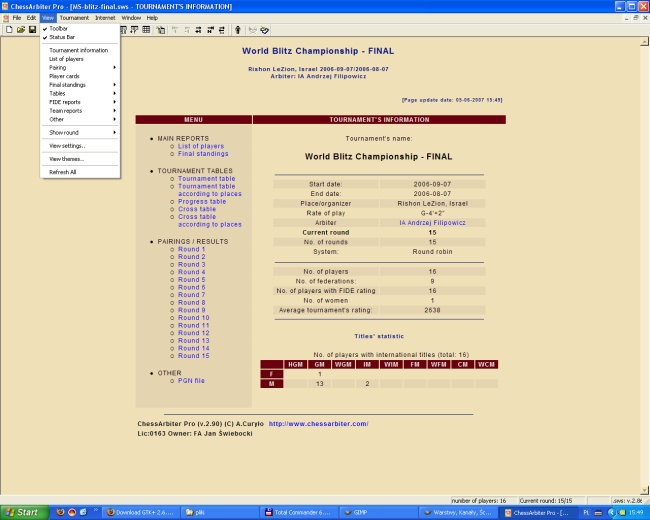Click the sorted table icon left of grid icon
Viewport: 650px width, 520px height.
point(134,29)
